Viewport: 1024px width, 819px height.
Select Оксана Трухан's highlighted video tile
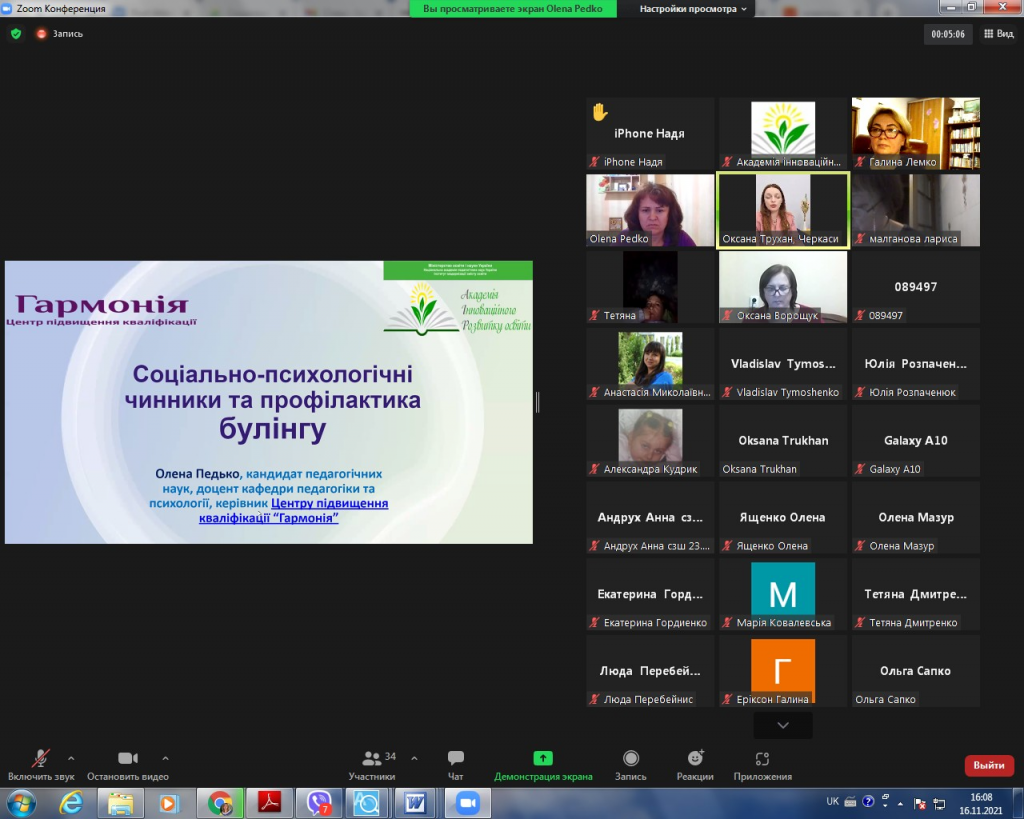[x=783, y=210]
